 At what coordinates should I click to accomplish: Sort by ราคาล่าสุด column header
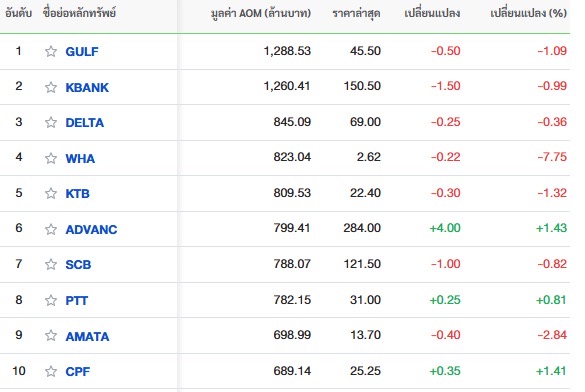(356, 13)
